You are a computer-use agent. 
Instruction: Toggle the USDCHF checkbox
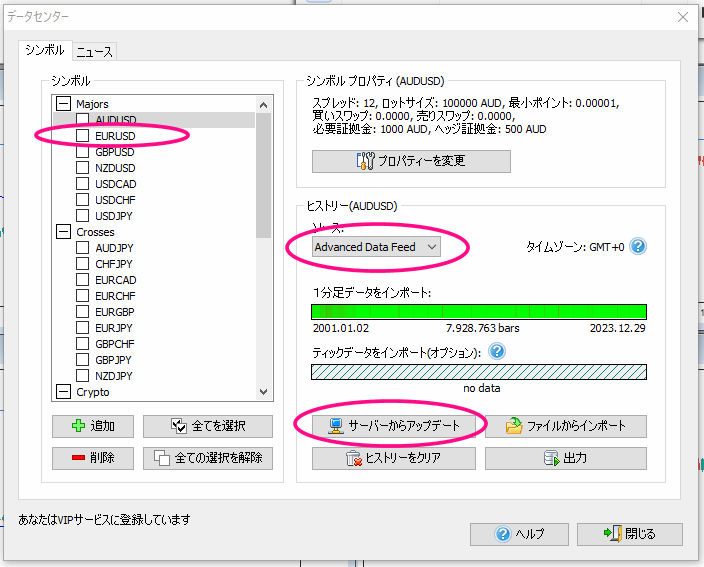pyautogui.click(x=82, y=199)
